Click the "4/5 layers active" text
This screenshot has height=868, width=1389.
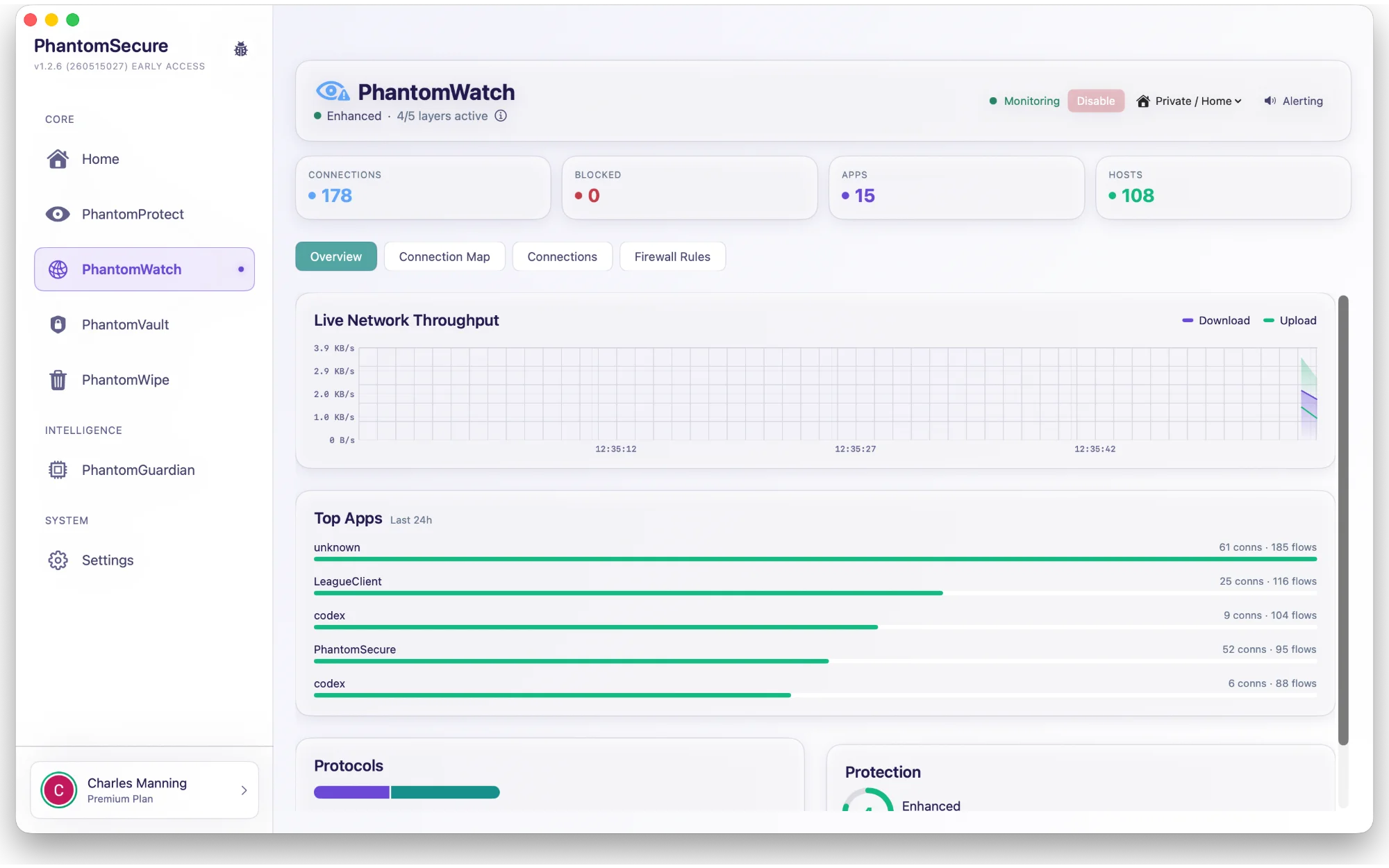pyautogui.click(x=442, y=116)
